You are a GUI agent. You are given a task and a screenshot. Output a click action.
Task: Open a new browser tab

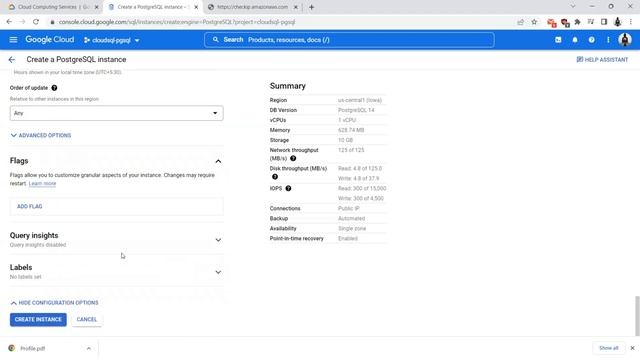[311, 7]
